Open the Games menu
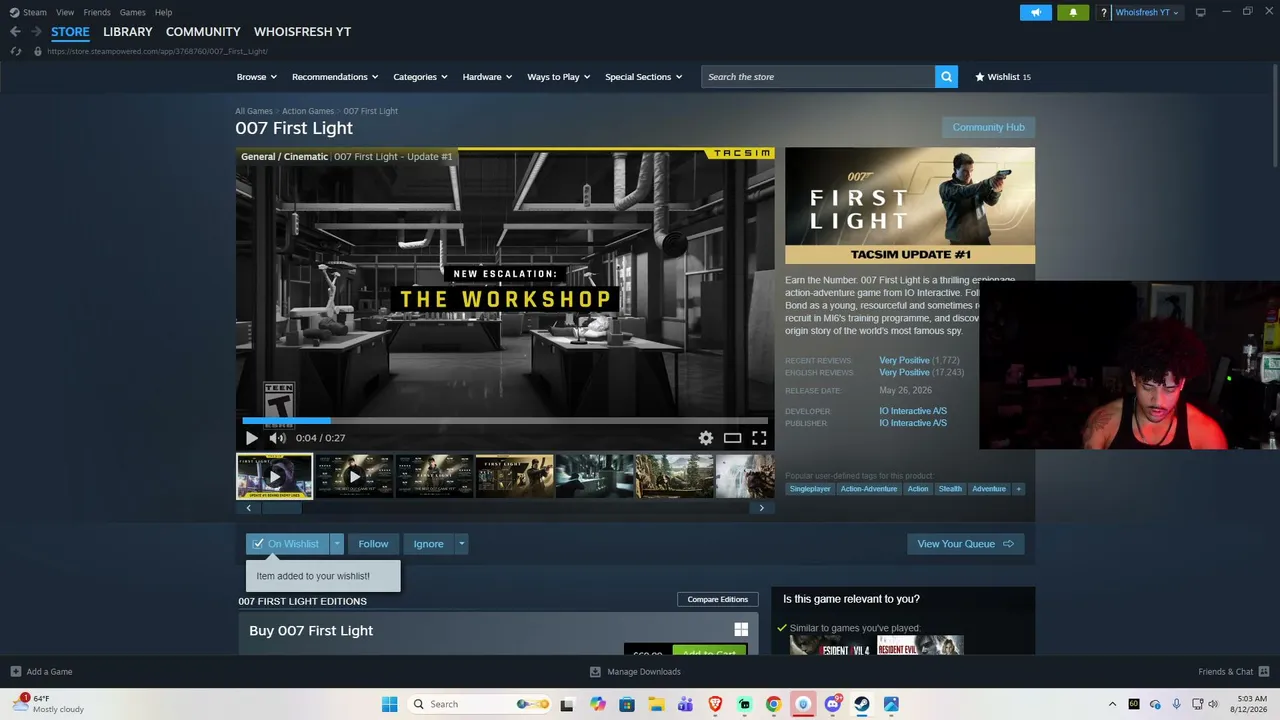Viewport: 1280px width, 720px height. [x=133, y=12]
